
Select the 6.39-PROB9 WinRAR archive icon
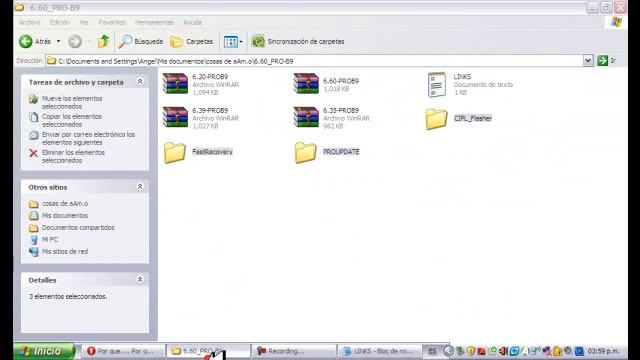(x=175, y=117)
